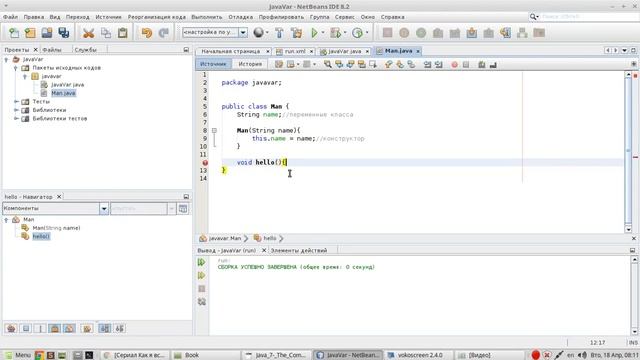The image size is (640, 360).
Task: Open the Реорганизация кода menu
Action: (x=157, y=17)
